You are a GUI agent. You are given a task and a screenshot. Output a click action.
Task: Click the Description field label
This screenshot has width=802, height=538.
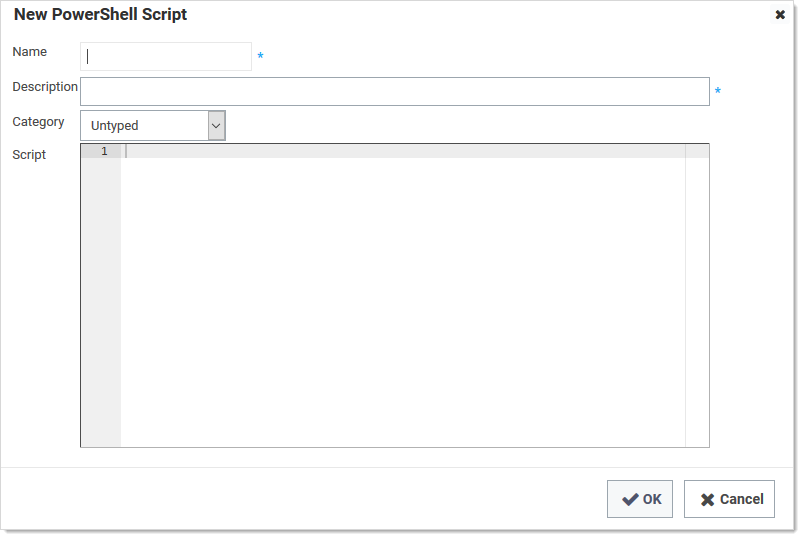[45, 87]
